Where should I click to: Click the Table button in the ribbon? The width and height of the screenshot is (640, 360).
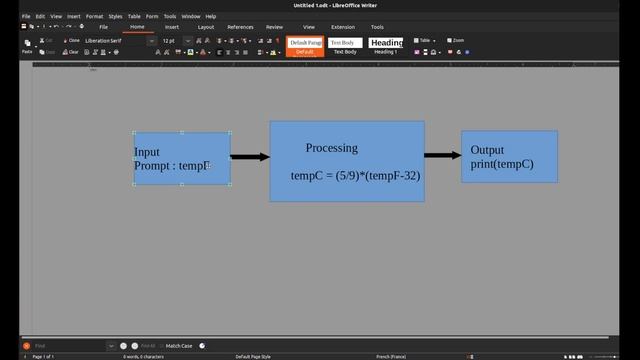tap(422, 40)
